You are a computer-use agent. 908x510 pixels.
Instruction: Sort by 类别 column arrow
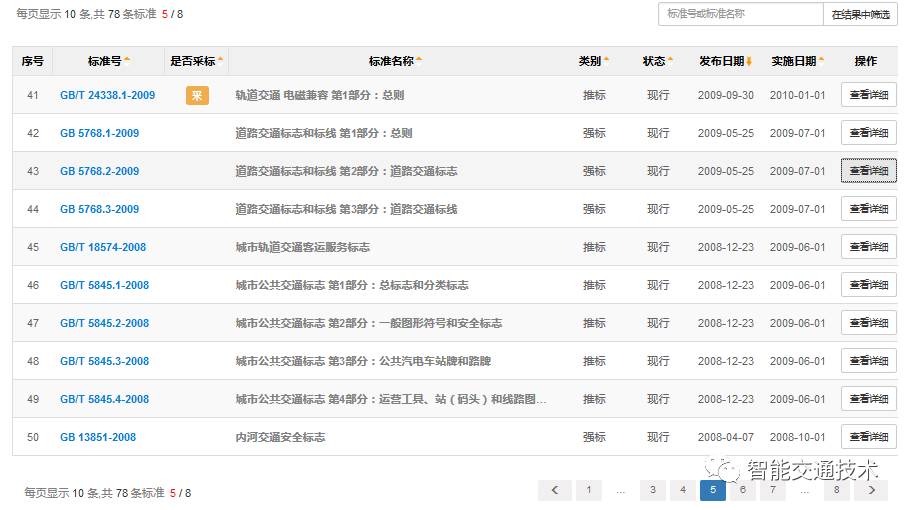click(x=606, y=60)
